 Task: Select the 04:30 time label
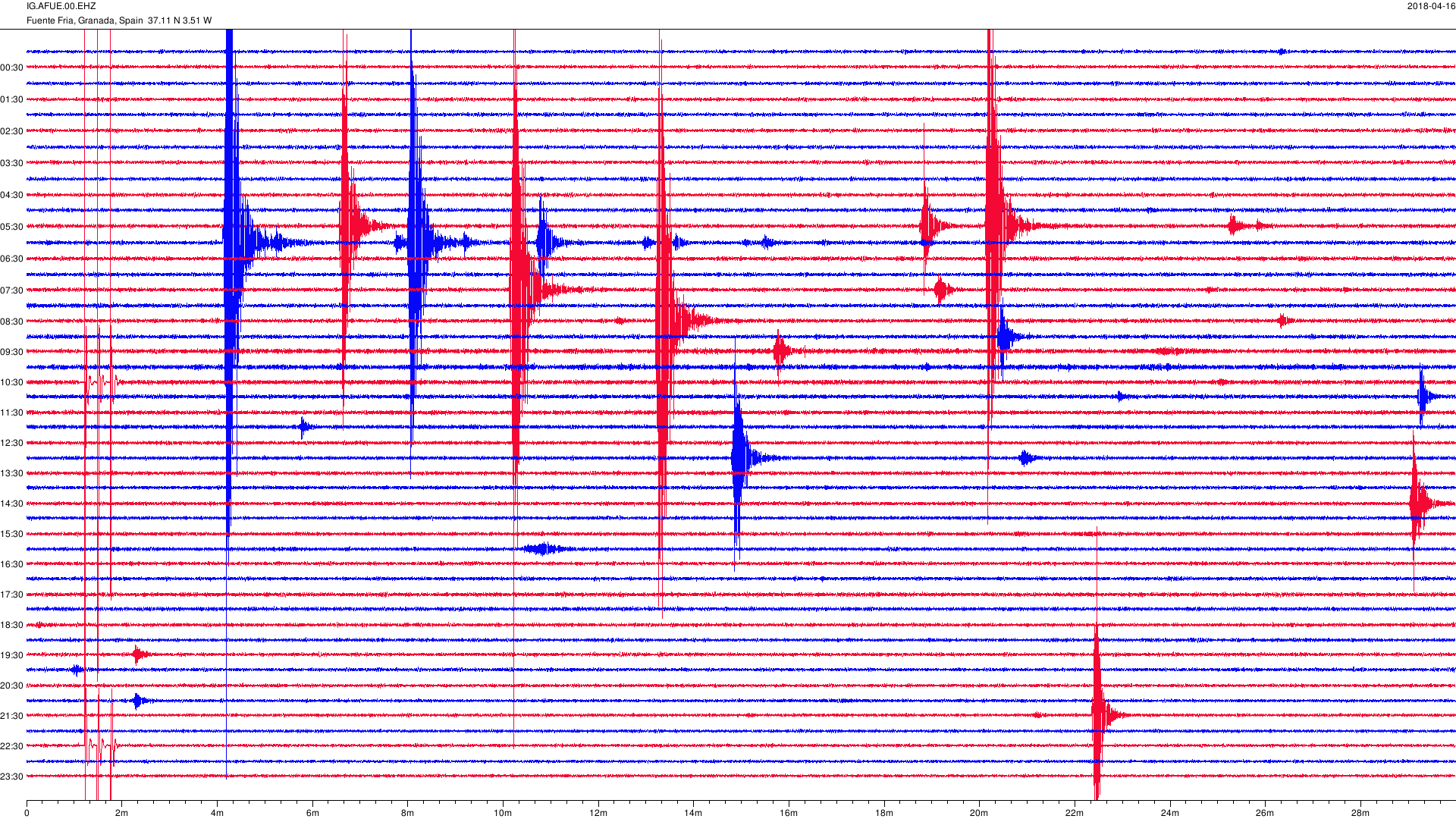click(11, 195)
